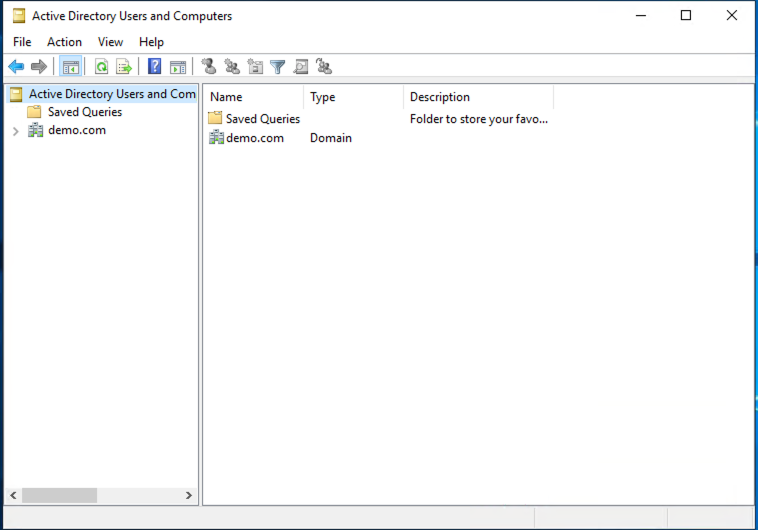Create a new user with toolbar icon
This screenshot has height=530, width=758.
[209, 66]
